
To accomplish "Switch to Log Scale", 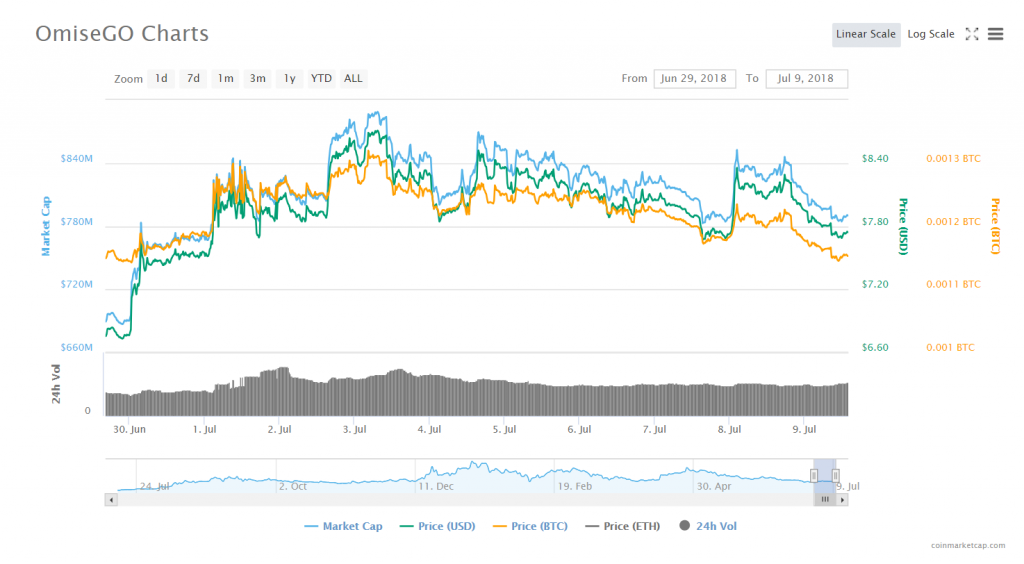I will coord(931,35).
